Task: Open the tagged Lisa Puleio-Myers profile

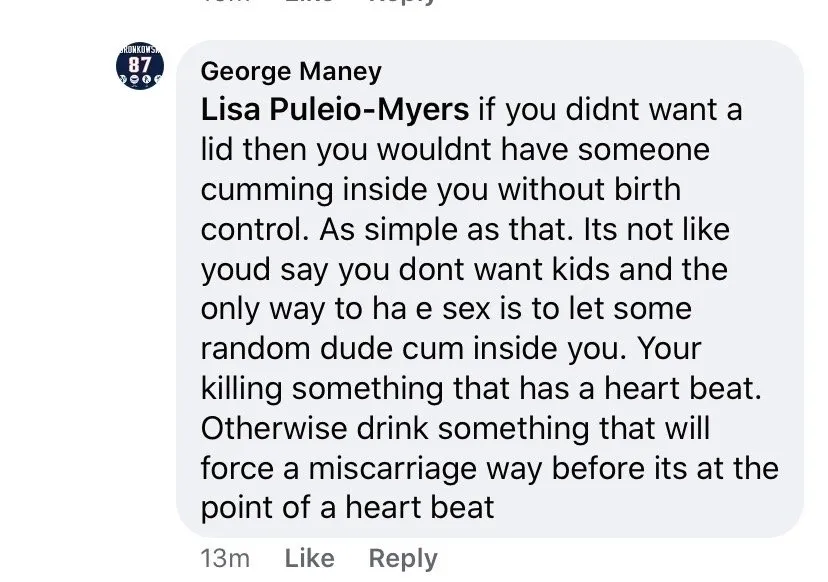Action: 335,109
